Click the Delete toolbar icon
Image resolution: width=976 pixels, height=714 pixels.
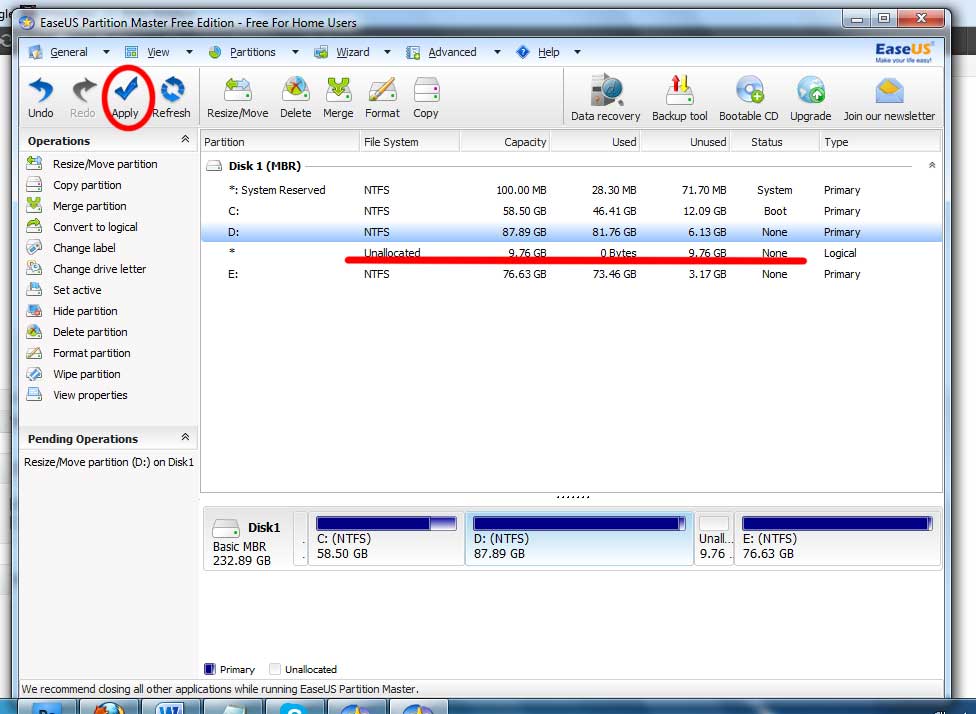[x=296, y=97]
